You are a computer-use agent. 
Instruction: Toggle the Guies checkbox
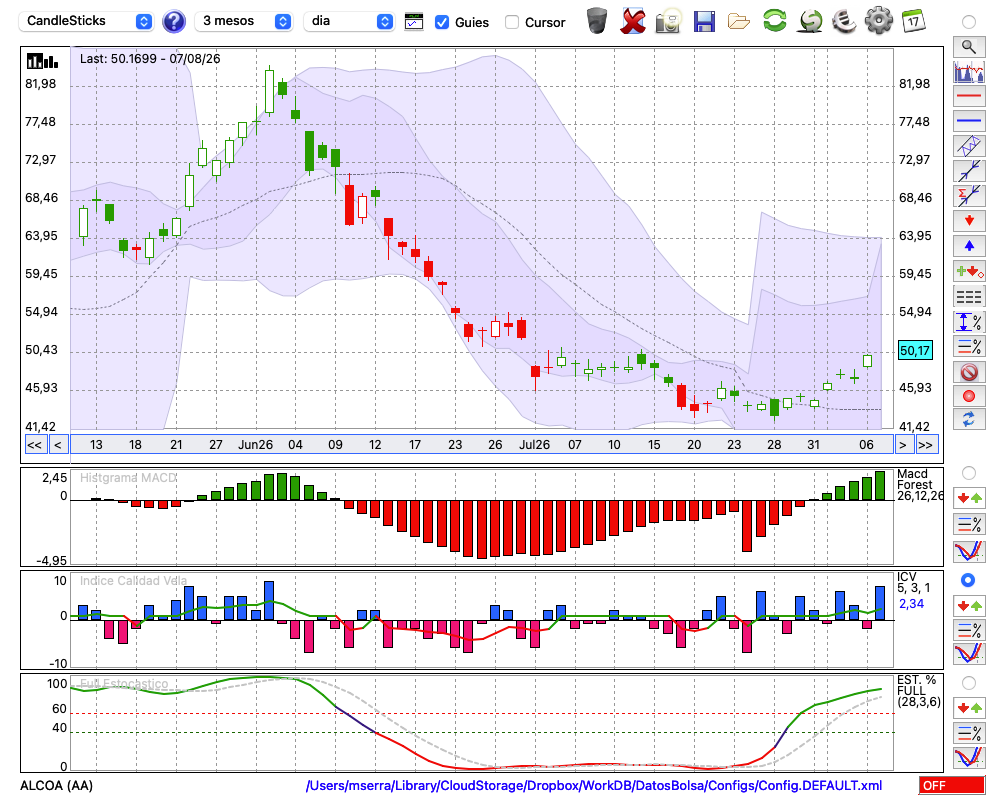pos(441,22)
